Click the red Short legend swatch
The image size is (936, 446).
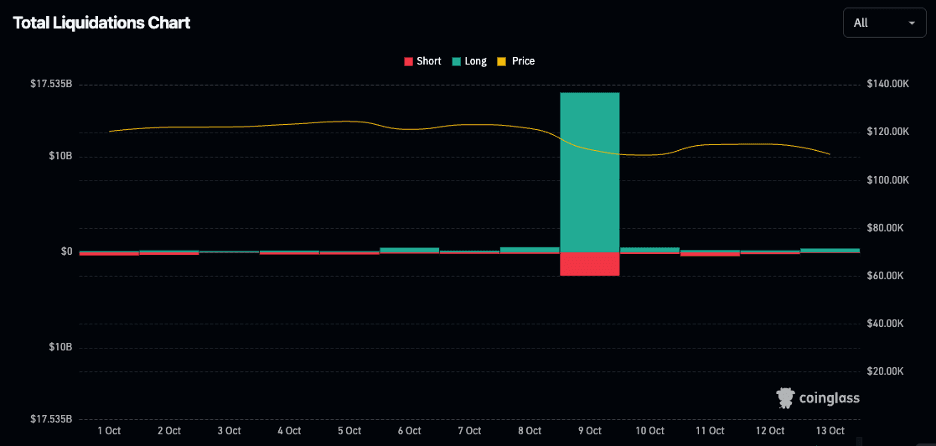(x=408, y=61)
